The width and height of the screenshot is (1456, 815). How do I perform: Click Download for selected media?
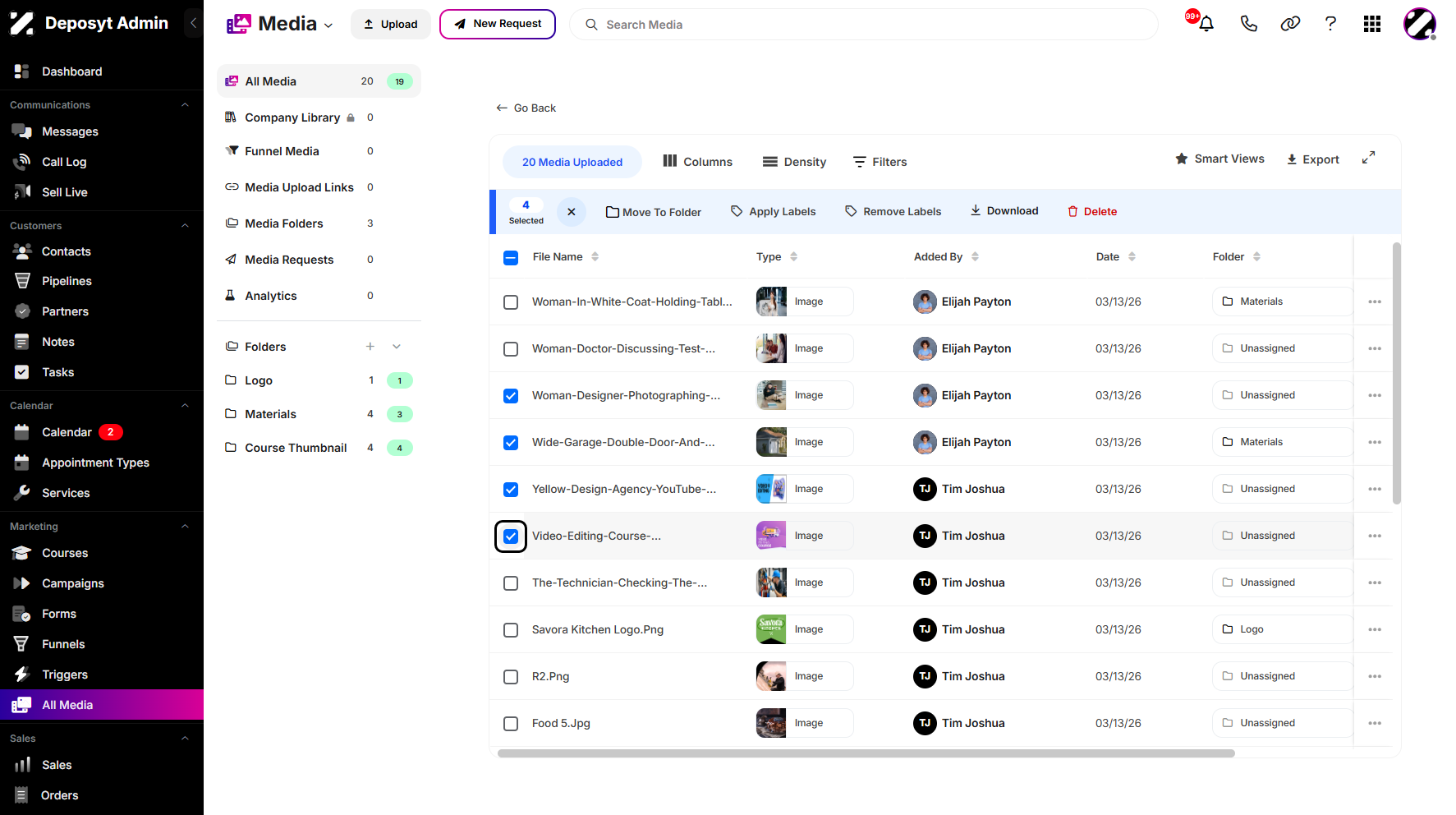click(x=1004, y=211)
